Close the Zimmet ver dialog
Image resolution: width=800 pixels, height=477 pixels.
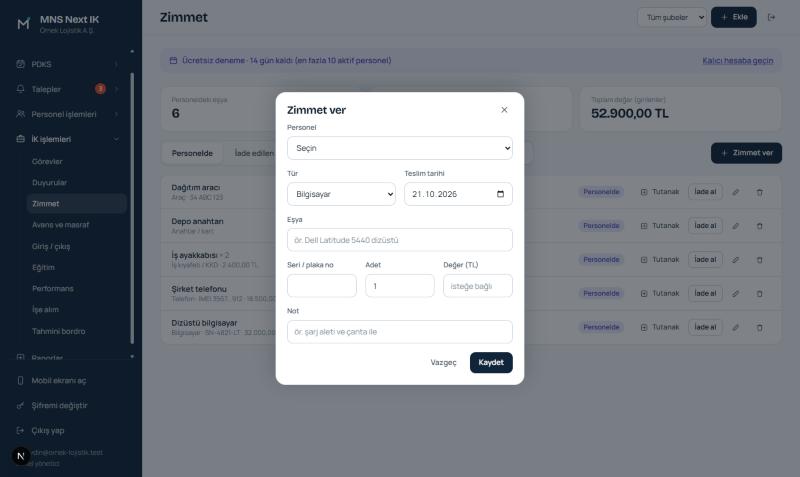(504, 110)
